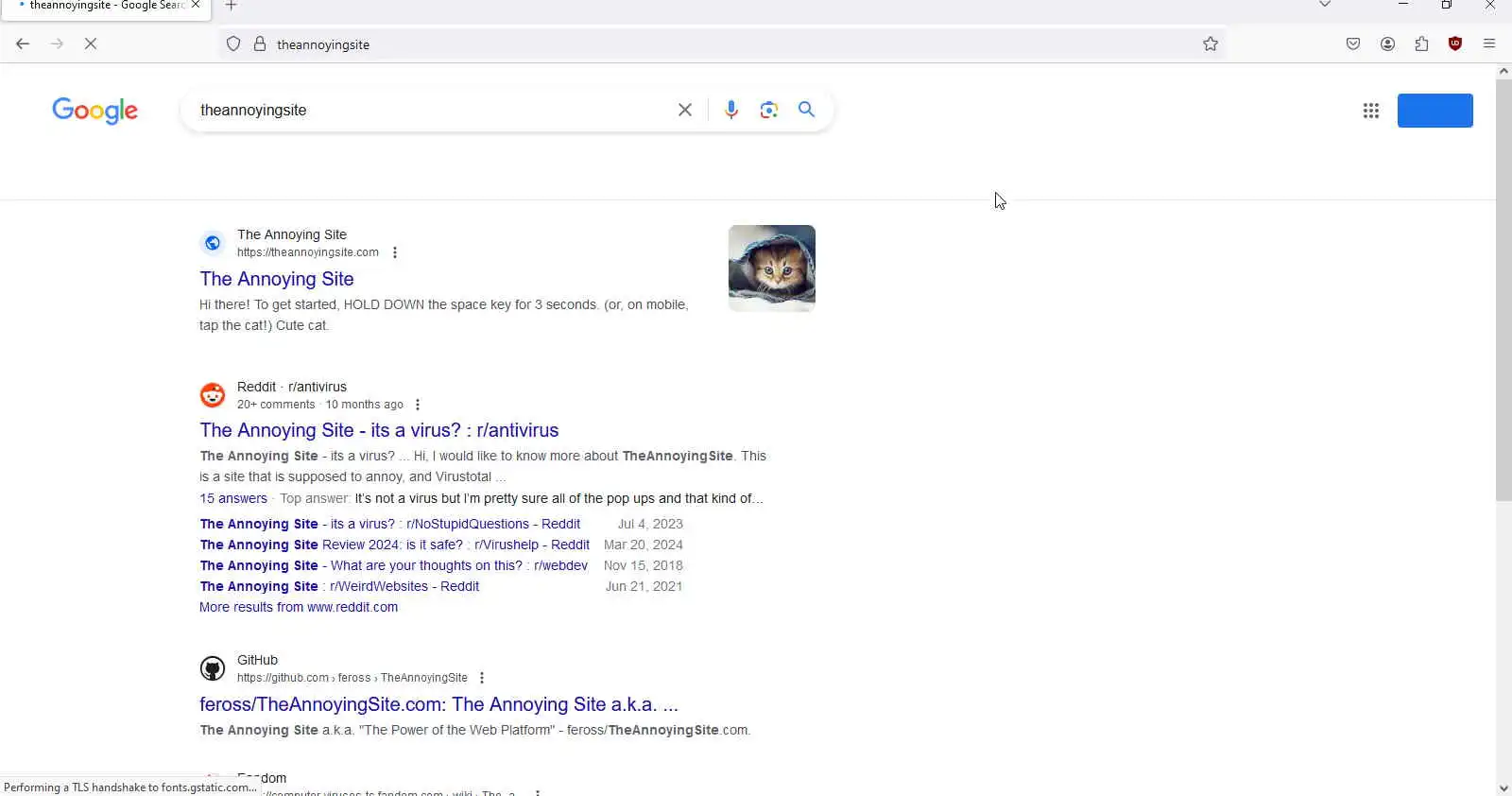Open The Annoying Site result link

[277, 279]
